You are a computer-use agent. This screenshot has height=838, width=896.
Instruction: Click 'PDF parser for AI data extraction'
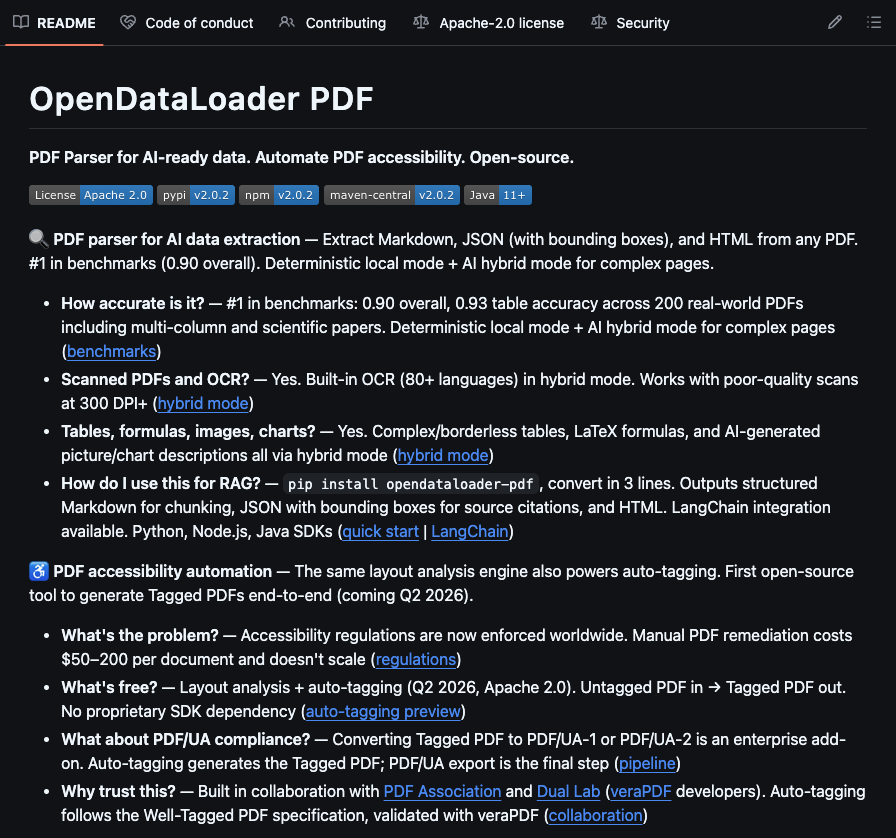pos(177,240)
